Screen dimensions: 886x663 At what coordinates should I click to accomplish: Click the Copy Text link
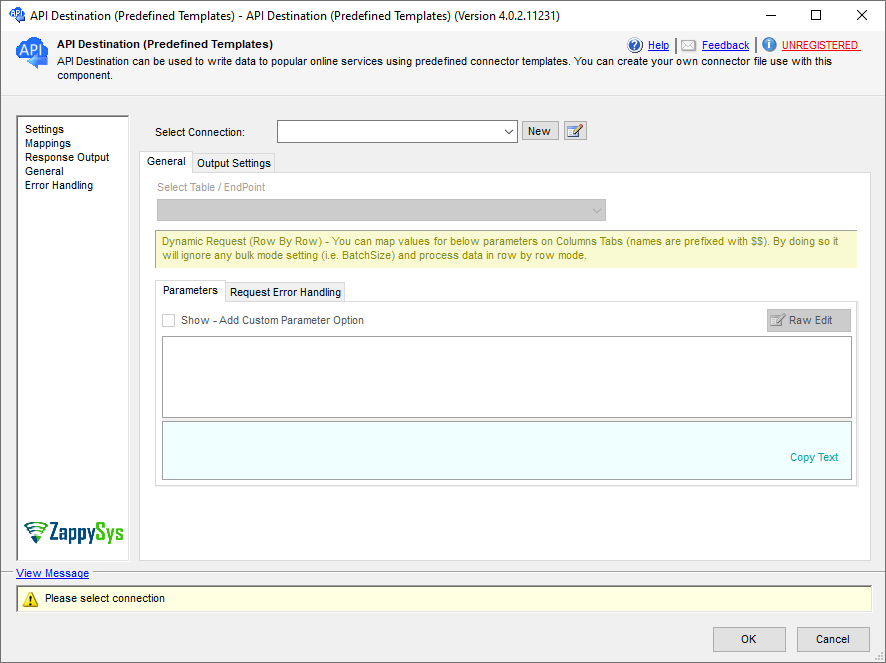814,457
